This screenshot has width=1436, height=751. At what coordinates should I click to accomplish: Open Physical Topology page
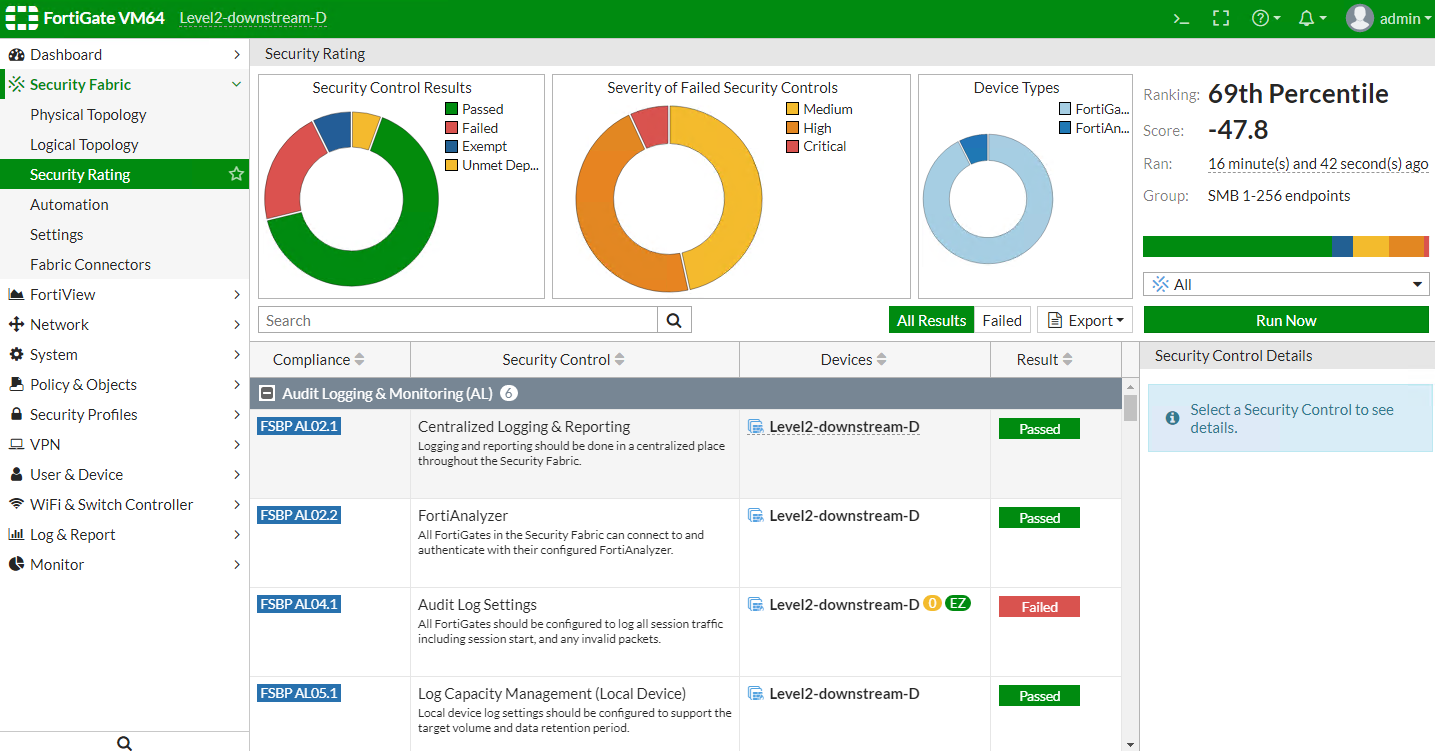pos(88,115)
